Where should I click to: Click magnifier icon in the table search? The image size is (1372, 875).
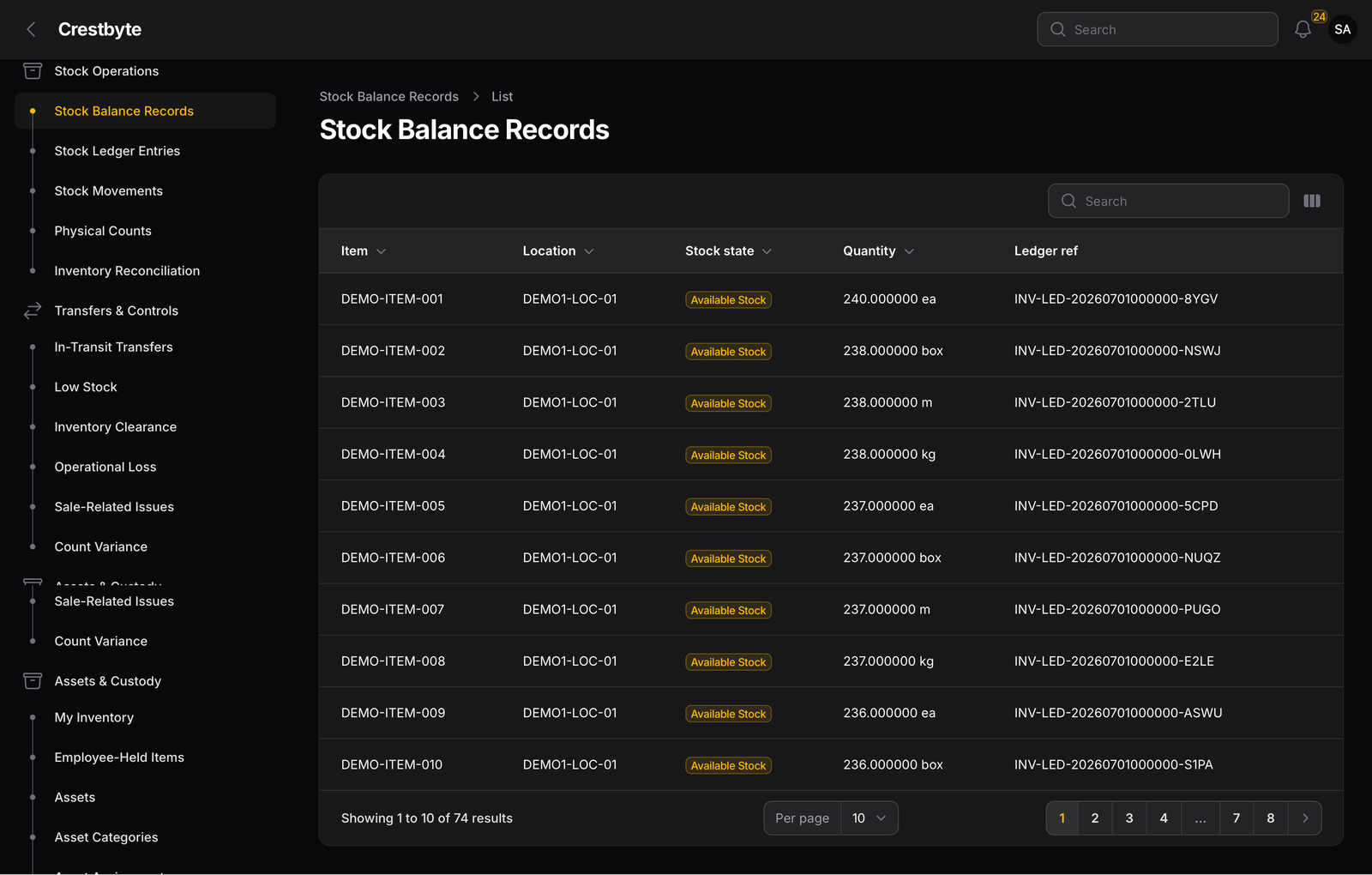tap(1068, 201)
